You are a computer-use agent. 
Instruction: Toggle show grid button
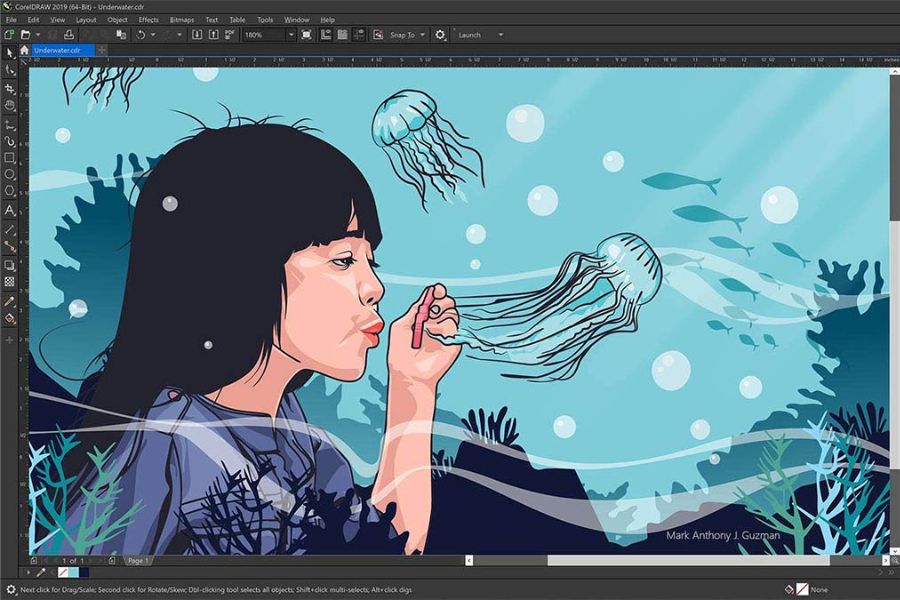click(343, 35)
